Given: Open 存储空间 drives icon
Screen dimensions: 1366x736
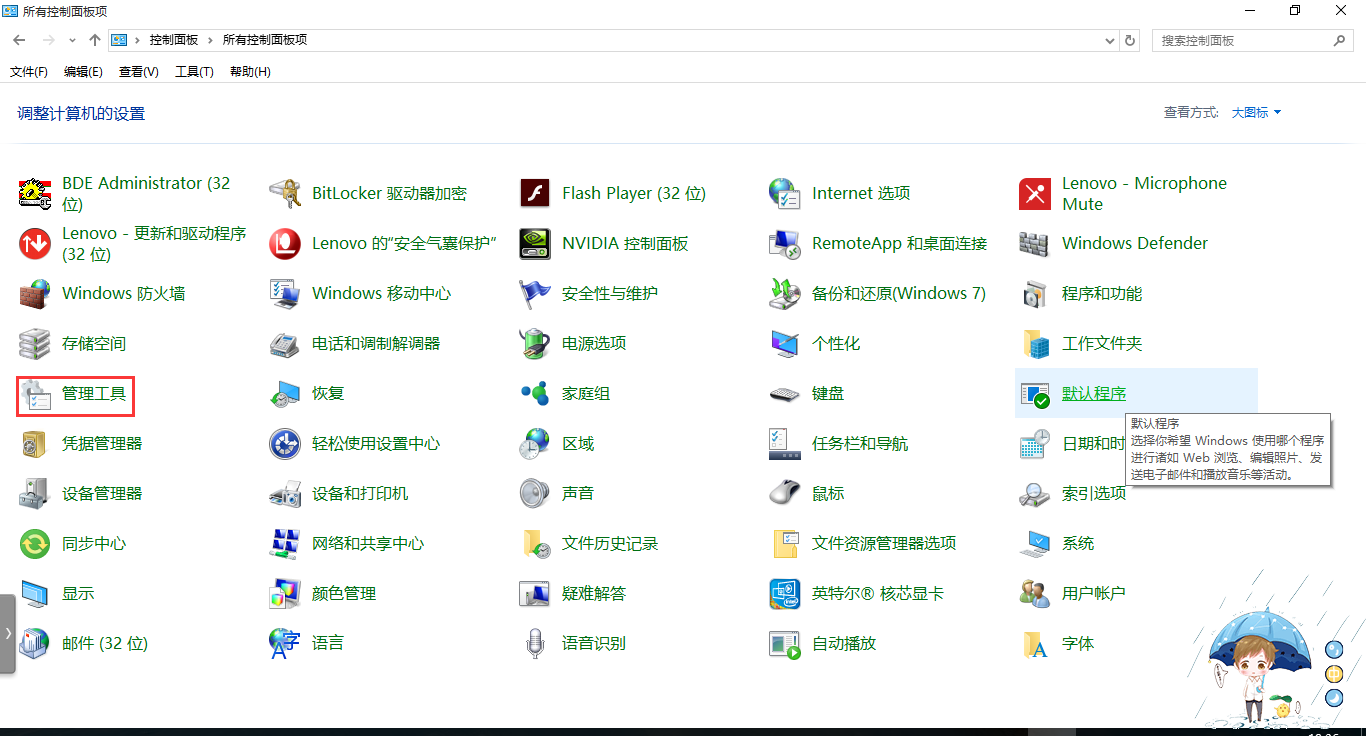Looking at the screenshot, I should coord(35,343).
